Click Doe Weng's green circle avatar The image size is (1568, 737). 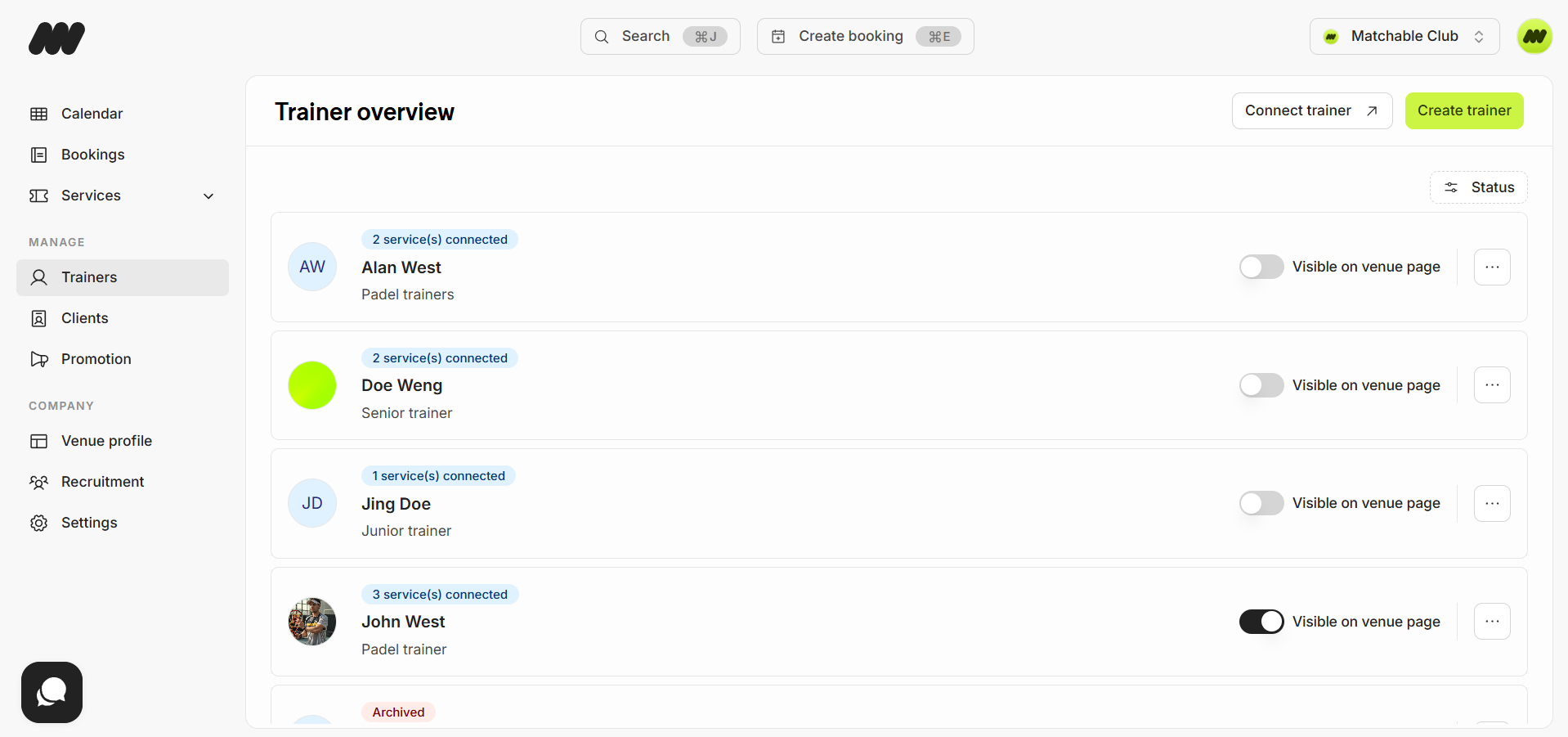312,385
